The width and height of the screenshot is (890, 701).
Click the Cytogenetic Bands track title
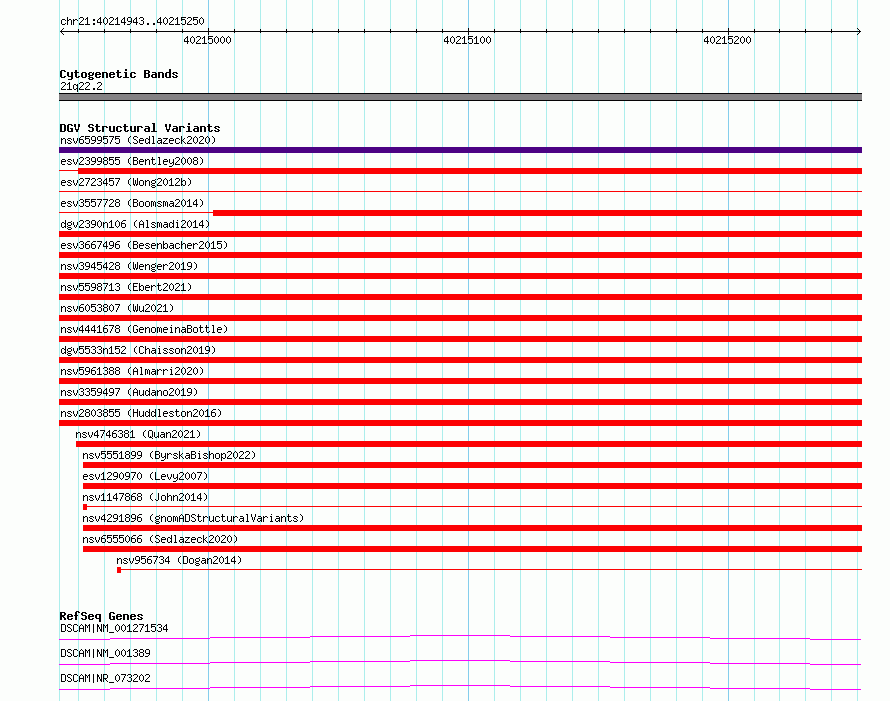pyautogui.click(x=119, y=74)
